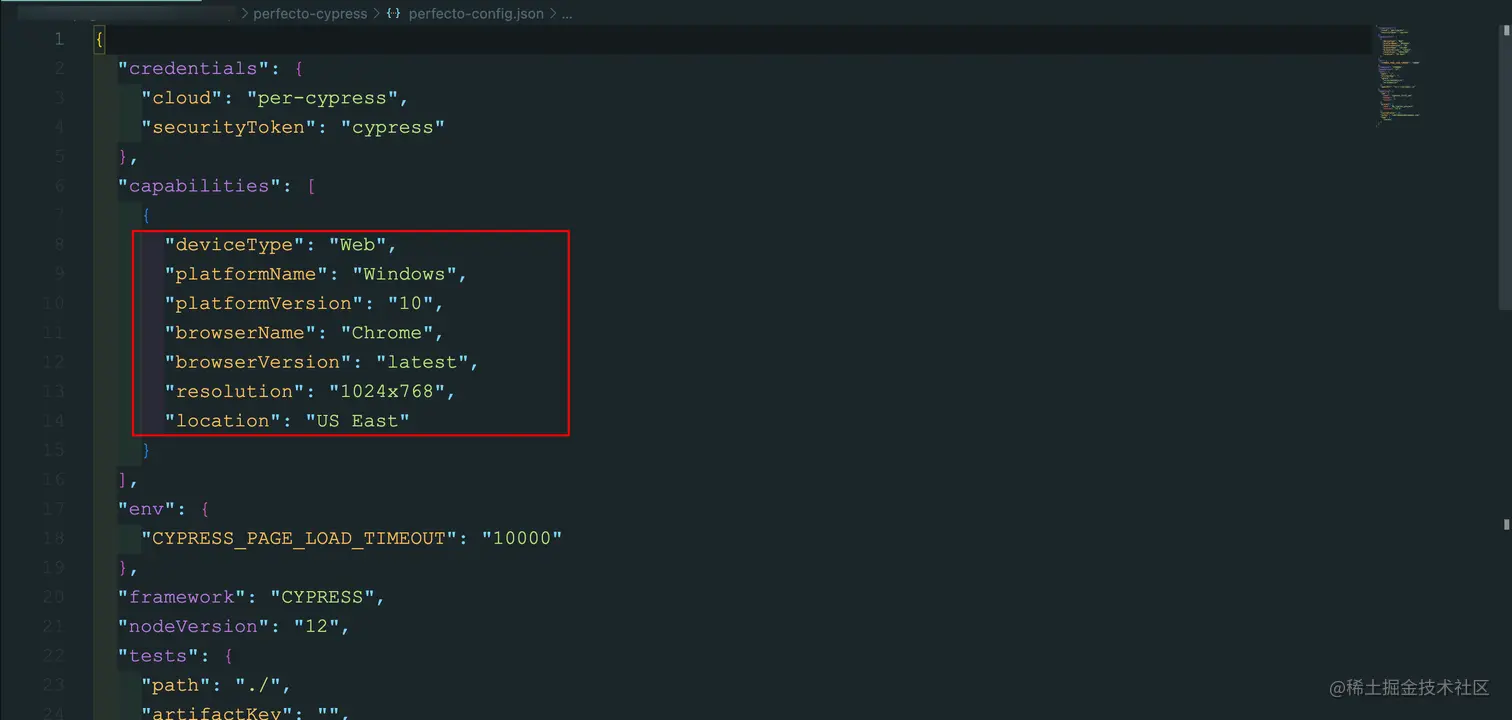The width and height of the screenshot is (1512, 720).
Task: Click the JSON braces icon in the breadcrumb
Action: point(393,15)
